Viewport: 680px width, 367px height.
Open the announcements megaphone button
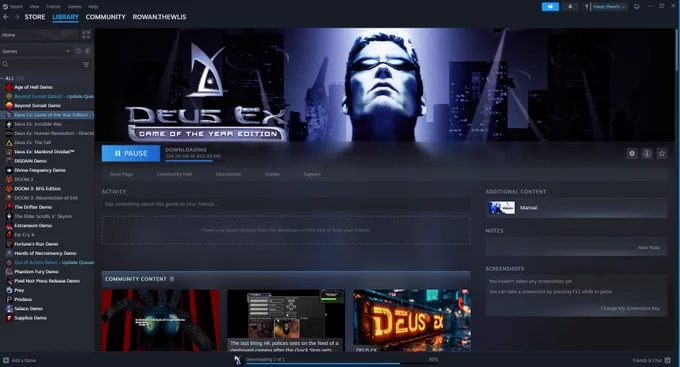(x=550, y=7)
